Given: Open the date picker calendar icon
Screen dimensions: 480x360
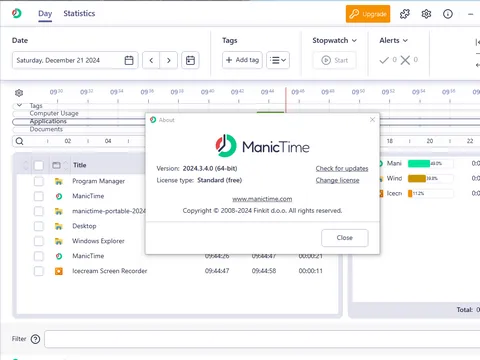Looking at the screenshot, I should point(129,60).
